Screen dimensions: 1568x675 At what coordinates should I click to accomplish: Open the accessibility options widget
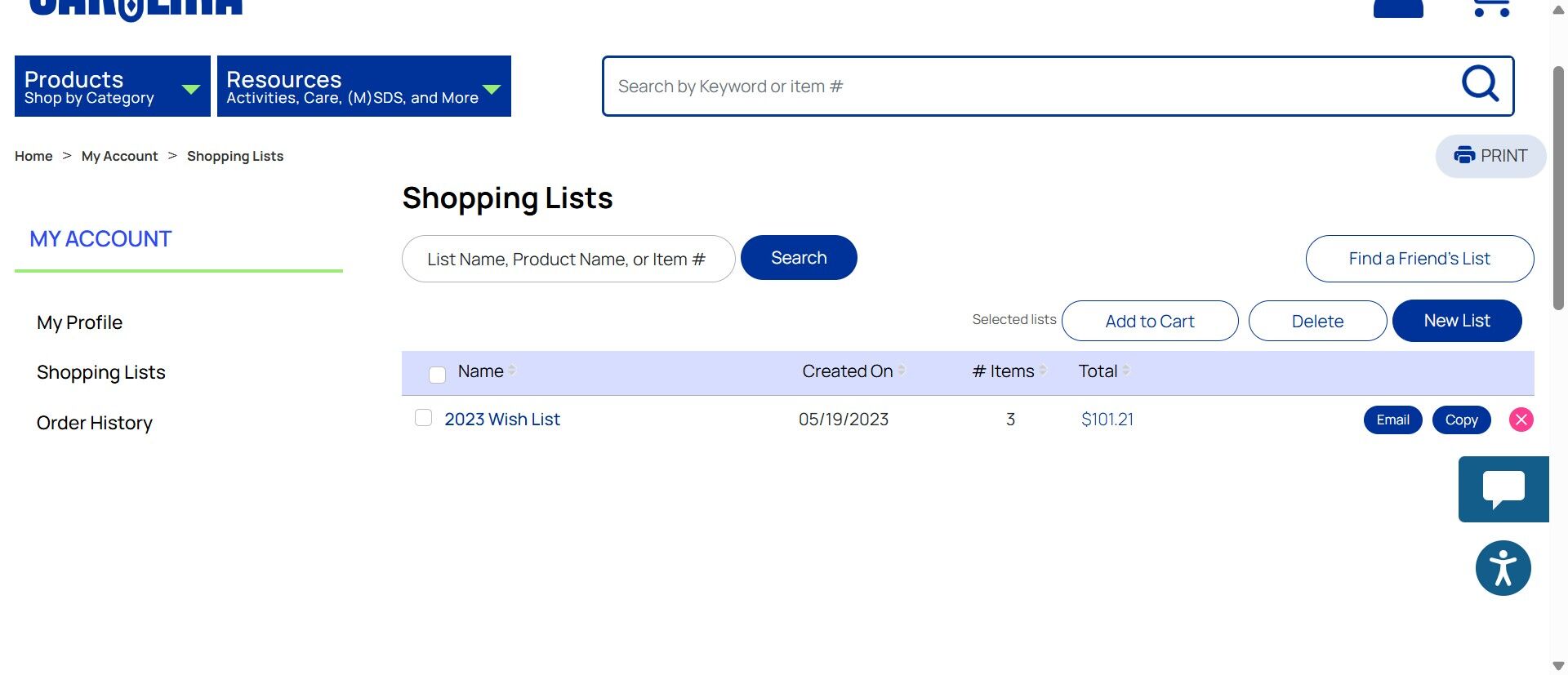click(1503, 568)
